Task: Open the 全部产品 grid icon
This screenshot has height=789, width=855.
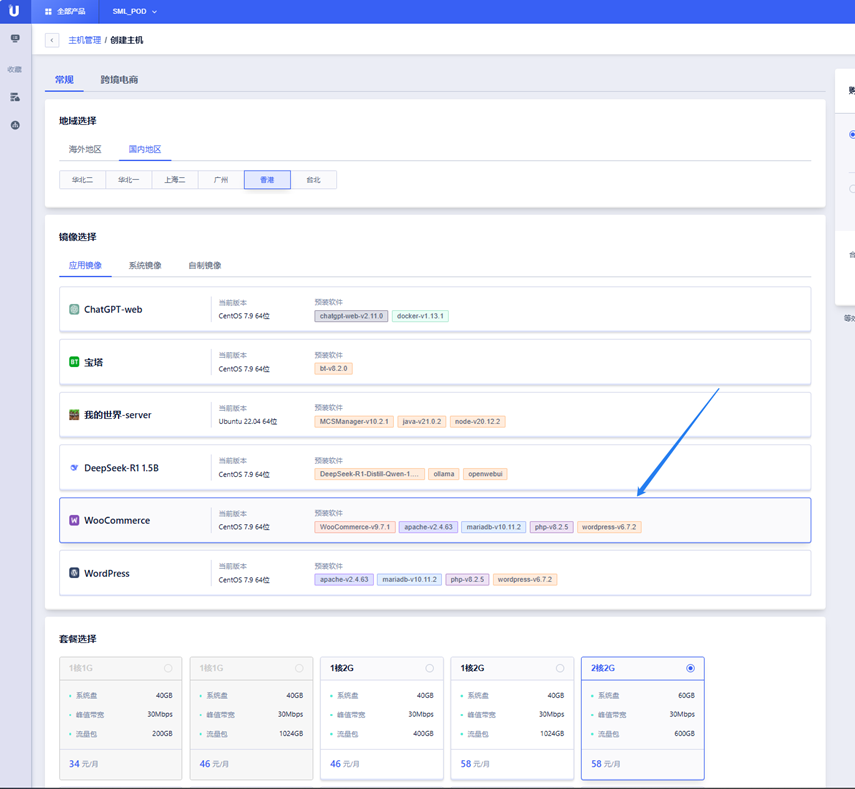Action: pyautogui.click(x=48, y=11)
